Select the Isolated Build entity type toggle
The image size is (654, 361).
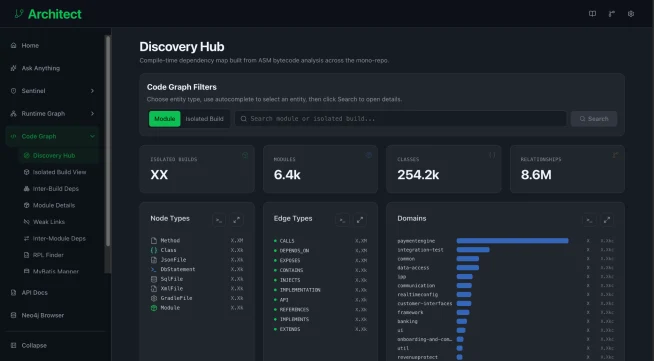pyautogui.click(x=204, y=119)
